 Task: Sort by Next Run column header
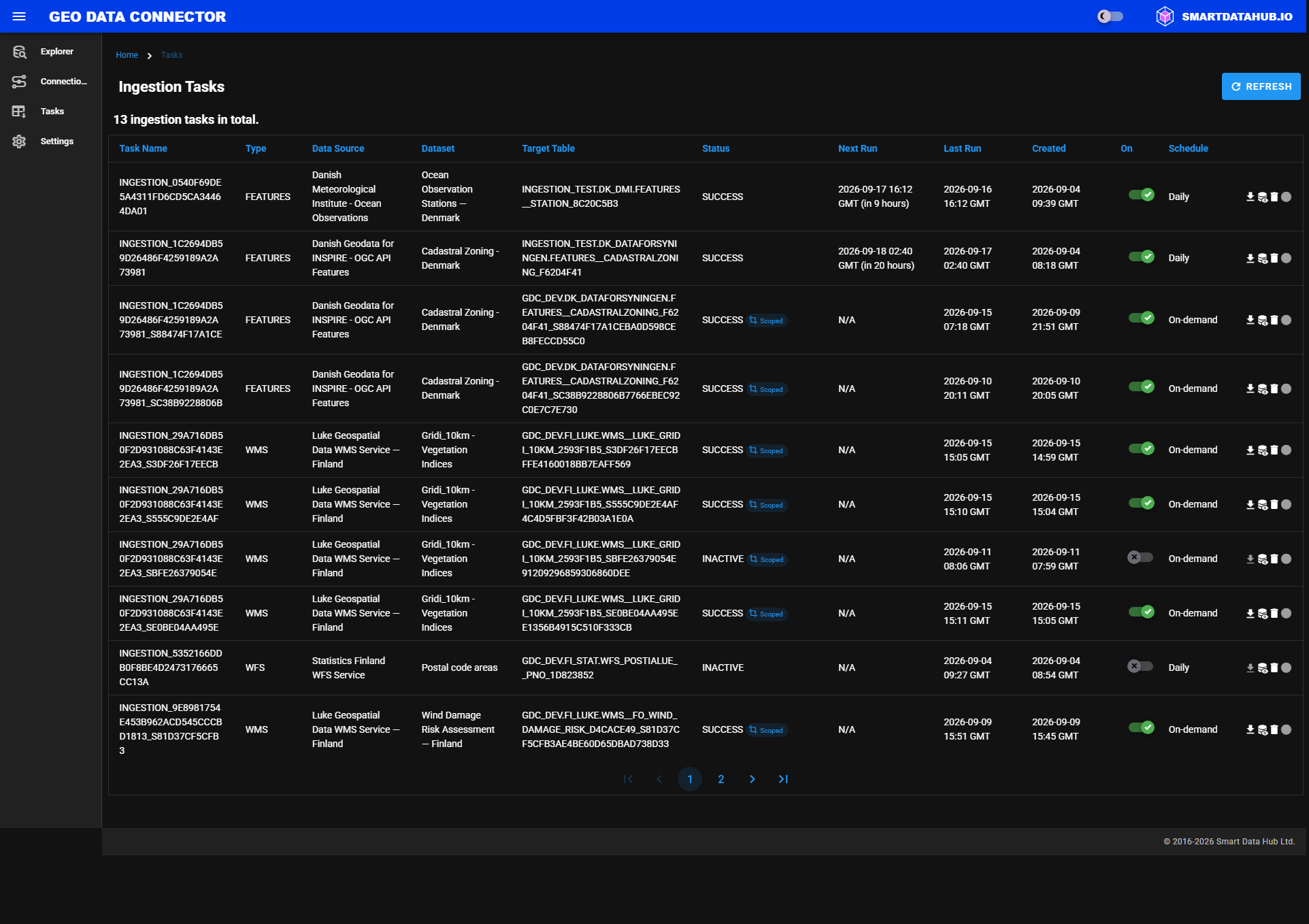point(857,148)
